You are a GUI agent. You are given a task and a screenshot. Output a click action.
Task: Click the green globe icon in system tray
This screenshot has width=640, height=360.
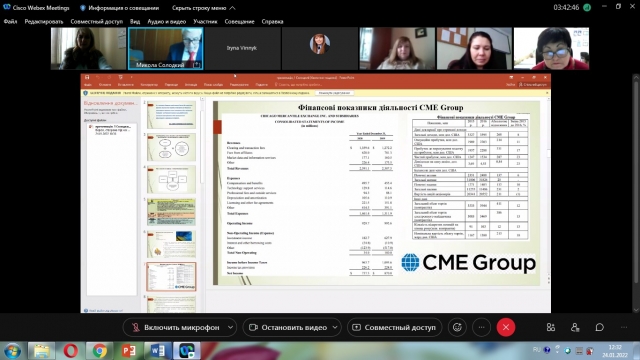pyautogui.click(x=568, y=351)
